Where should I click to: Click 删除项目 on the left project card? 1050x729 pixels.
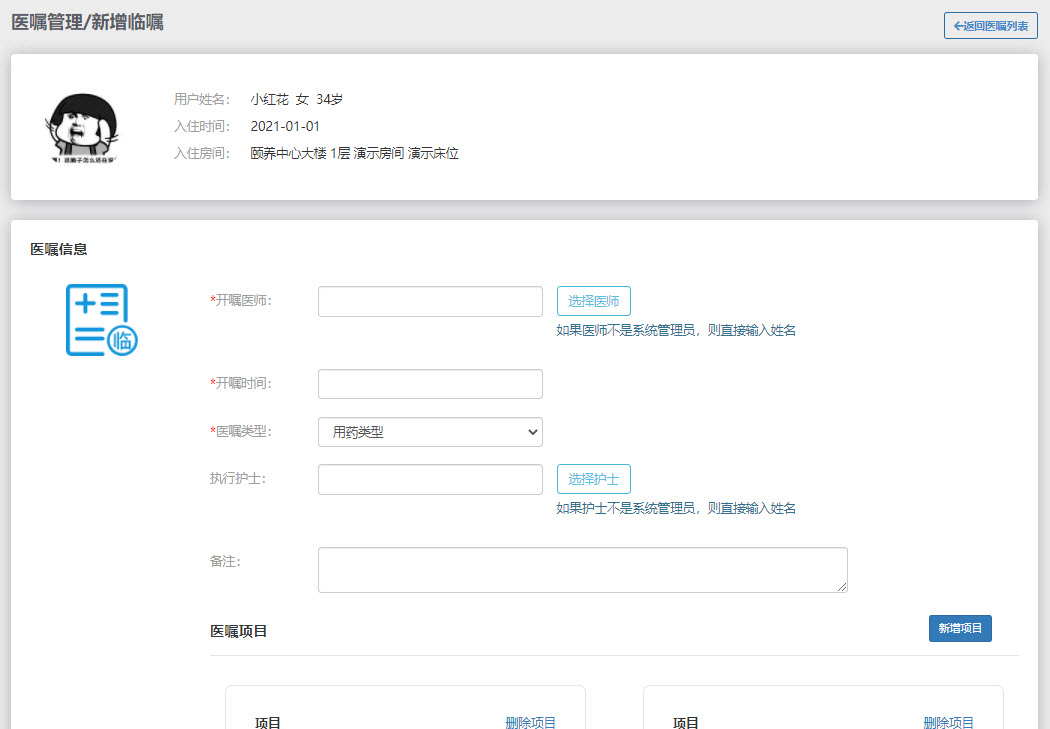click(533, 722)
